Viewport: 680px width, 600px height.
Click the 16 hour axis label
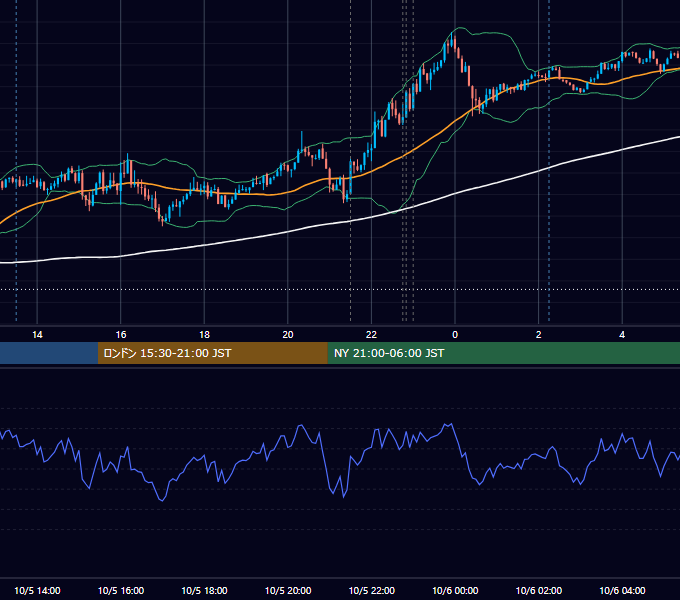(121, 335)
